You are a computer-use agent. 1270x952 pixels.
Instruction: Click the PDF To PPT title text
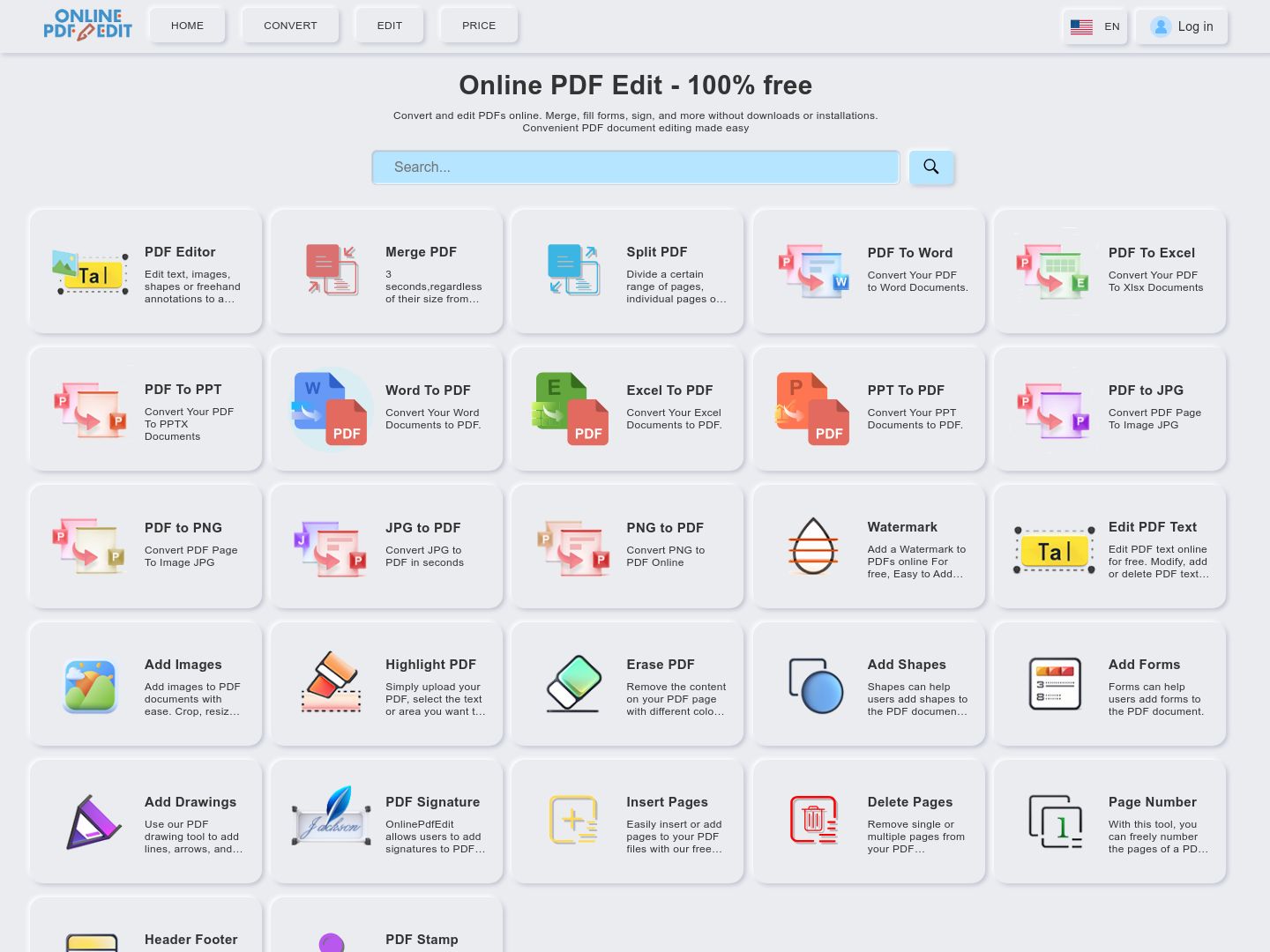coord(183,390)
